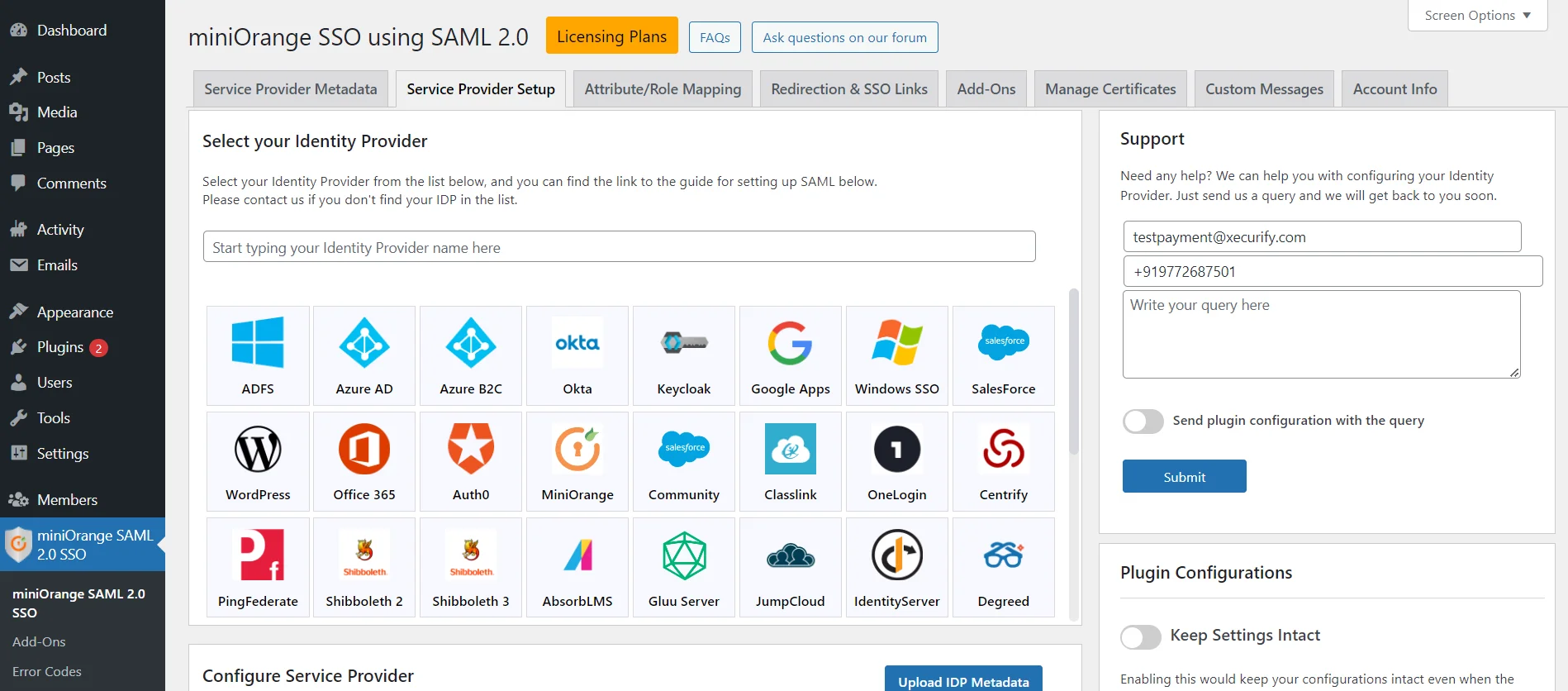
Task: Choose the Keycloak provider tile
Action: (684, 355)
